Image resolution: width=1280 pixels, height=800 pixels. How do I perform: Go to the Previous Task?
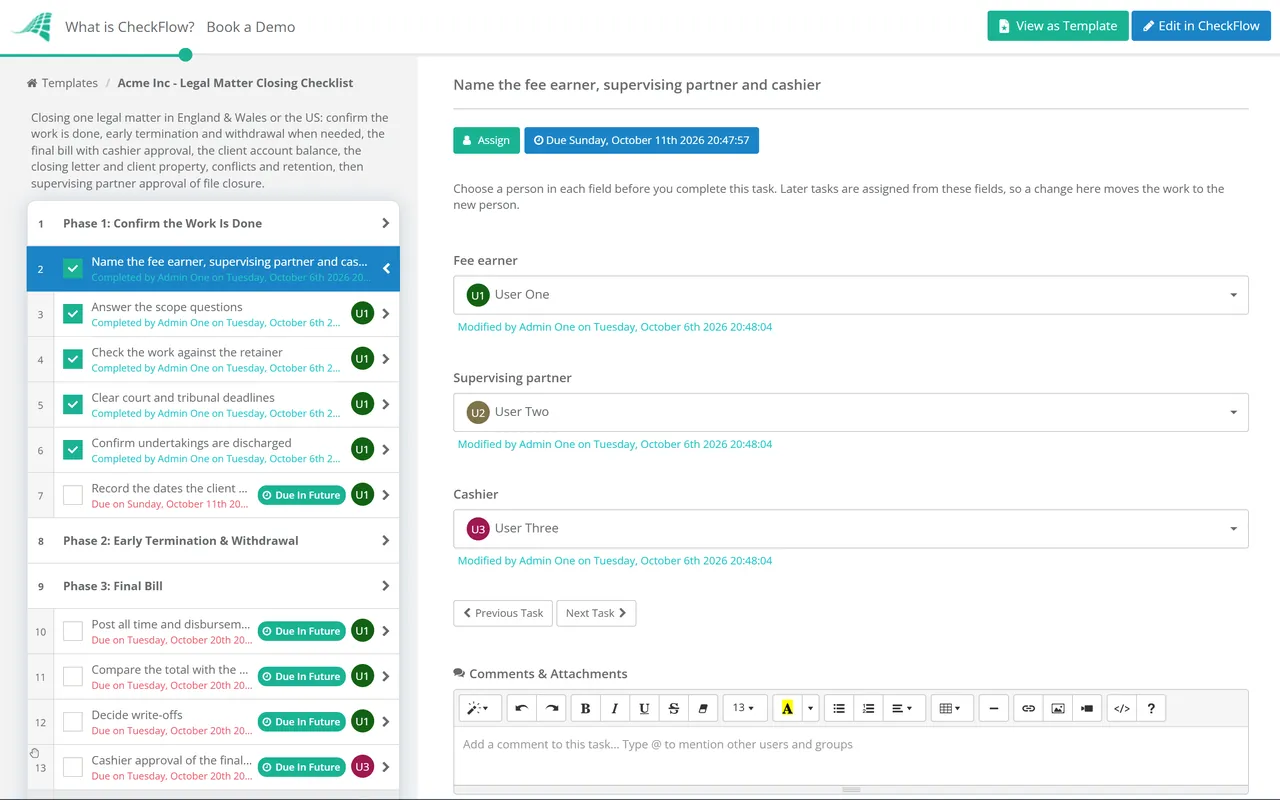[503, 613]
